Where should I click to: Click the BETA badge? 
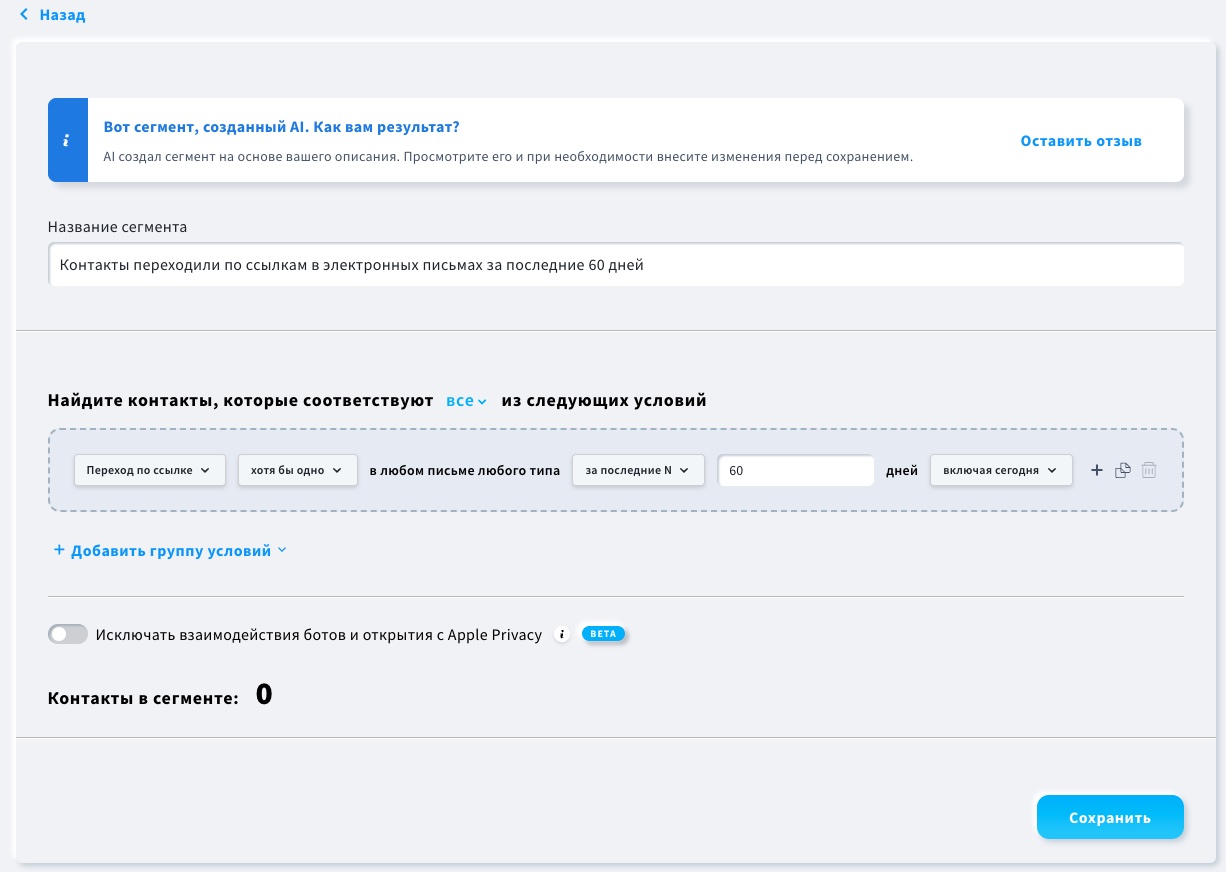click(x=603, y=633)
